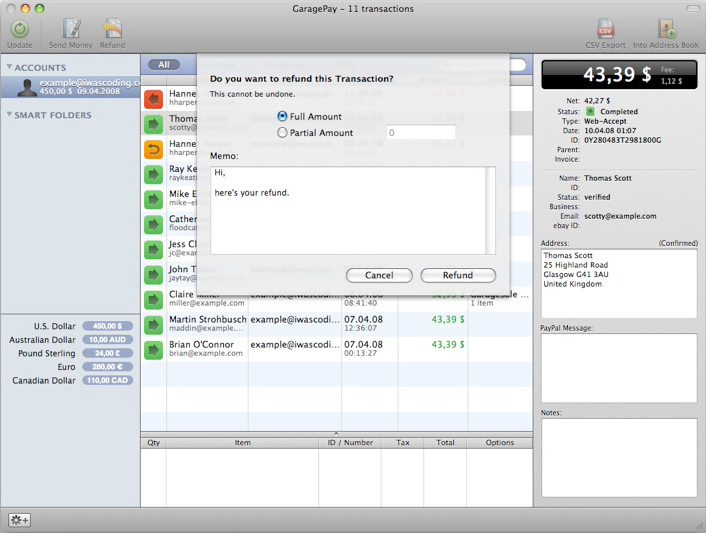Screen dimensions: 706x533
Task: Click into the Memo text area
Action: 350,210
